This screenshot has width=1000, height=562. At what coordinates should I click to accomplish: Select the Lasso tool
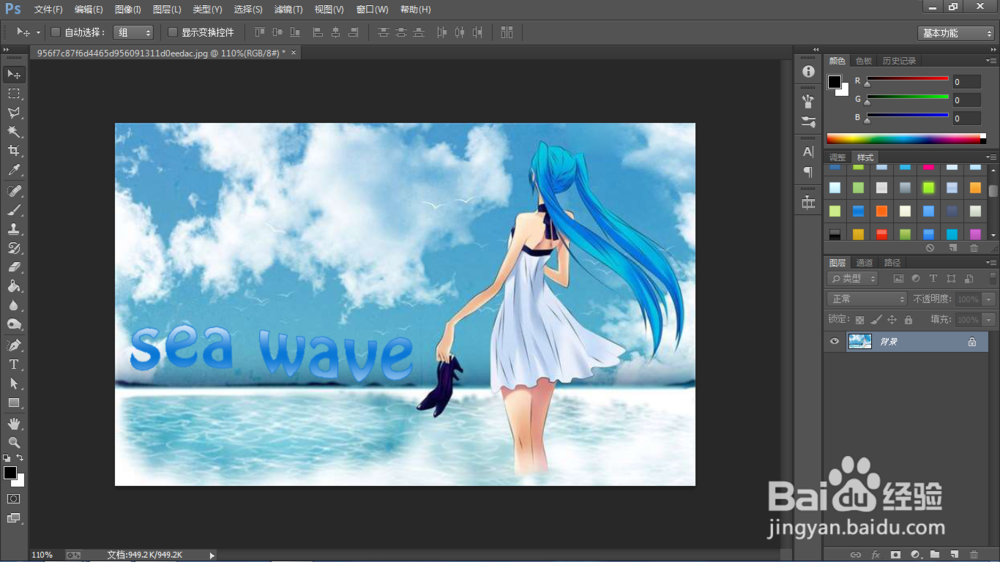coord(13,113)
